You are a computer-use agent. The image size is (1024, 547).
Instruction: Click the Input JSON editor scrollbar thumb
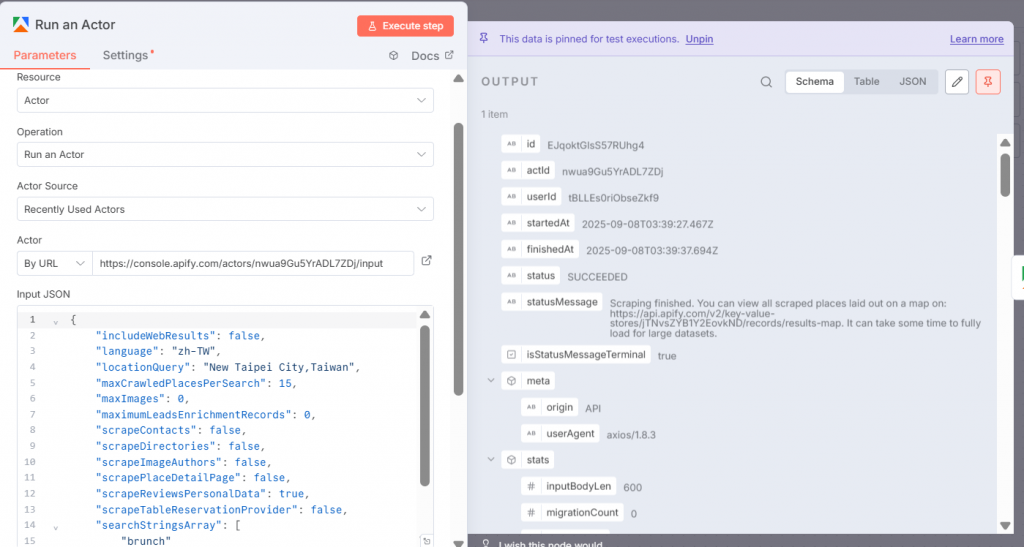[x=424, y=406]
